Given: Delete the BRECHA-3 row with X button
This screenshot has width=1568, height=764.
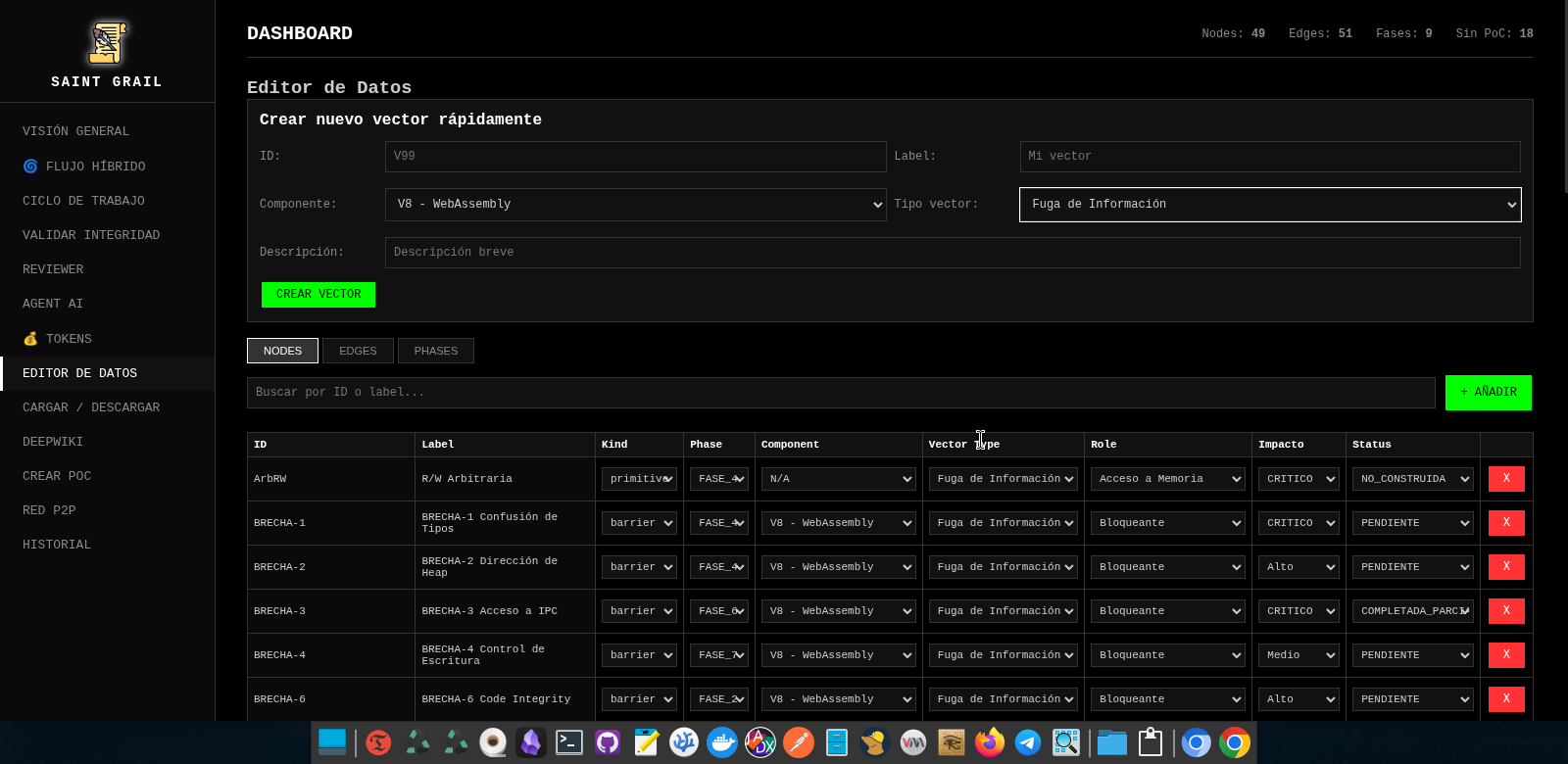Looking at the screenshot, I should [x=1506, y=611].
